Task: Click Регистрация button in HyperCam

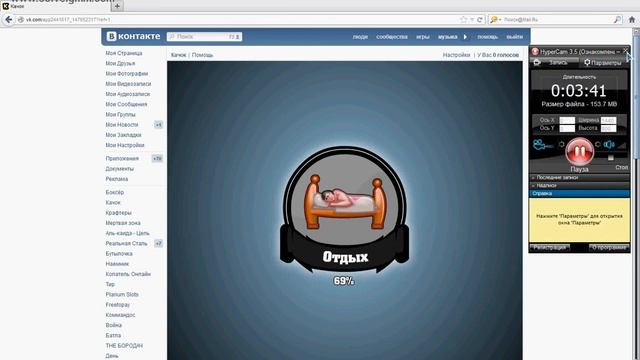Action: click(x=549, y=247)
